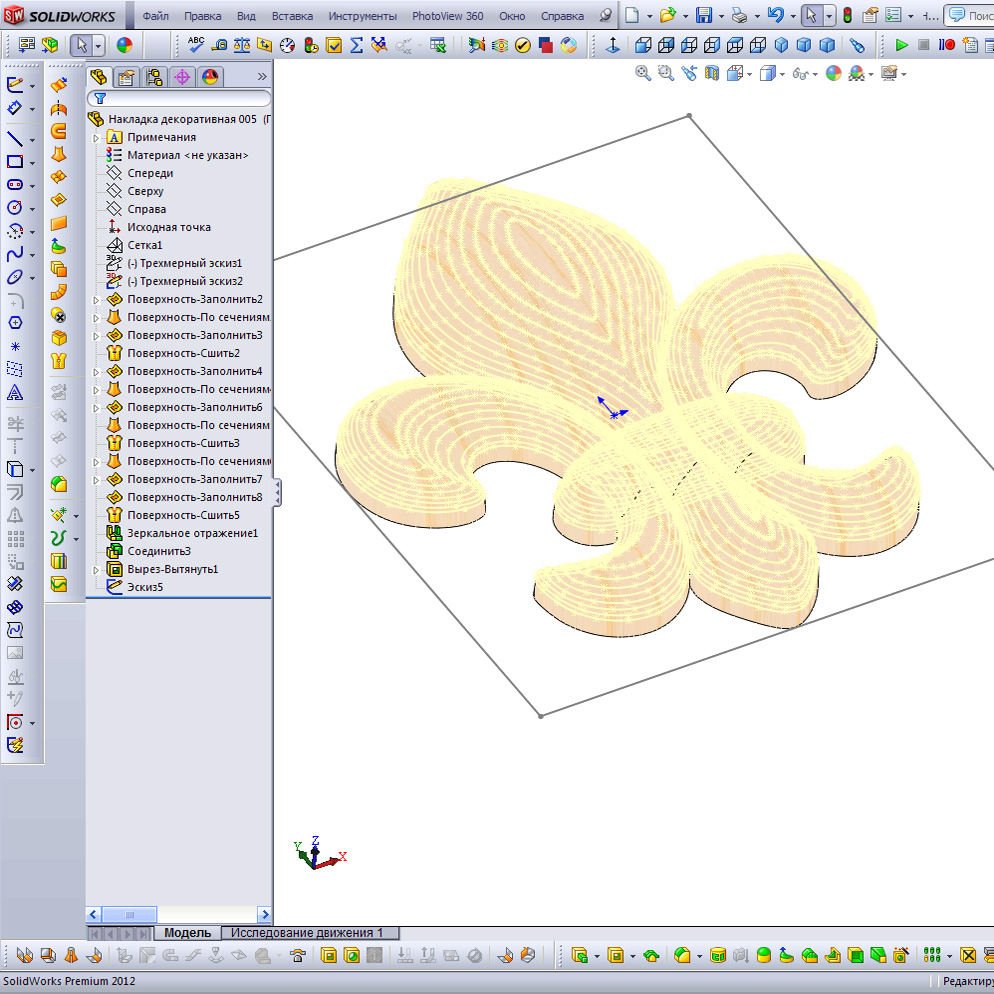Expand the Вырез-Вытянуть1 feature node
The width and height of the screenshot is (994, 994).
coord(97,569)
